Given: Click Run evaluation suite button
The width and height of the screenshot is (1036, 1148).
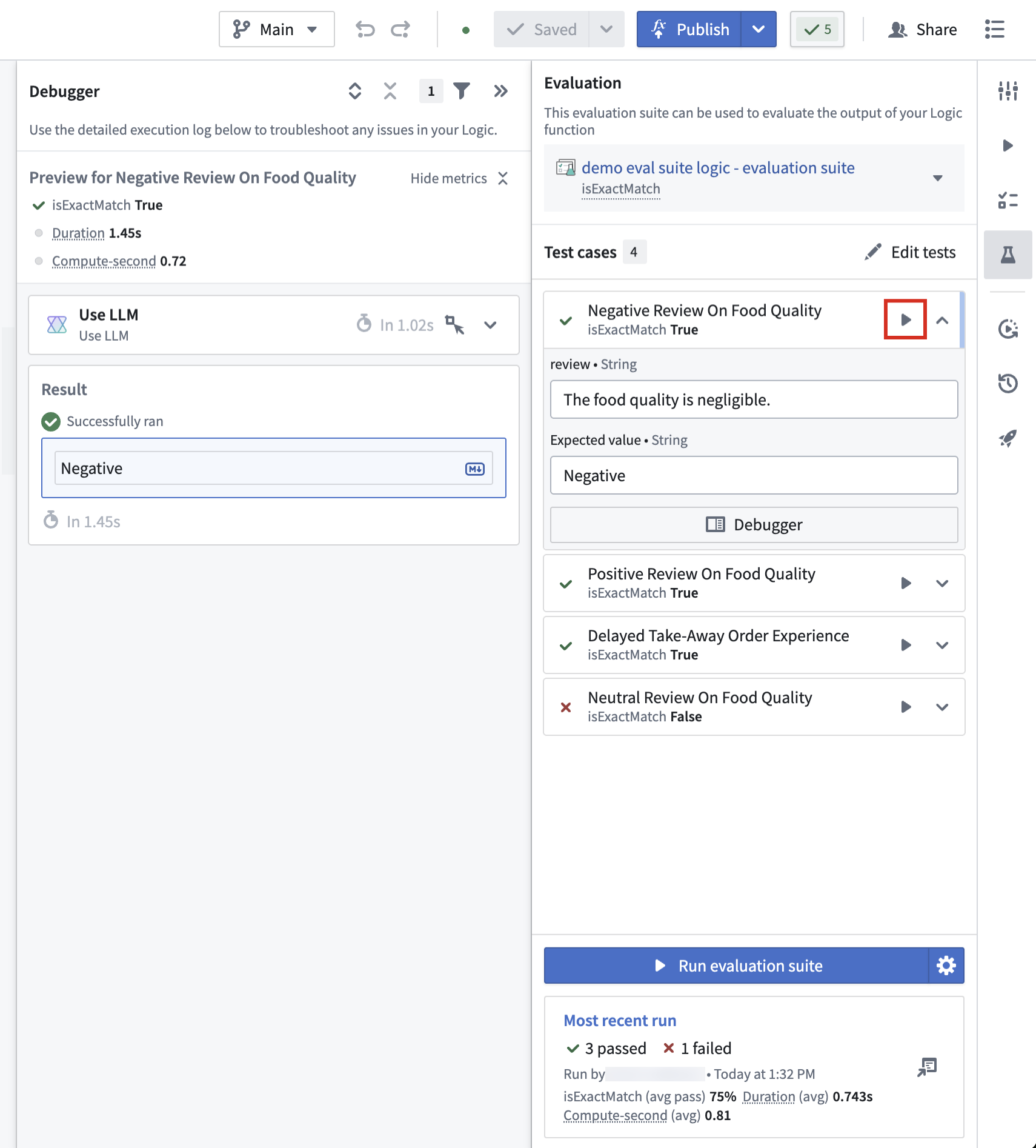Looking at the screenshot, I should 737,966.
